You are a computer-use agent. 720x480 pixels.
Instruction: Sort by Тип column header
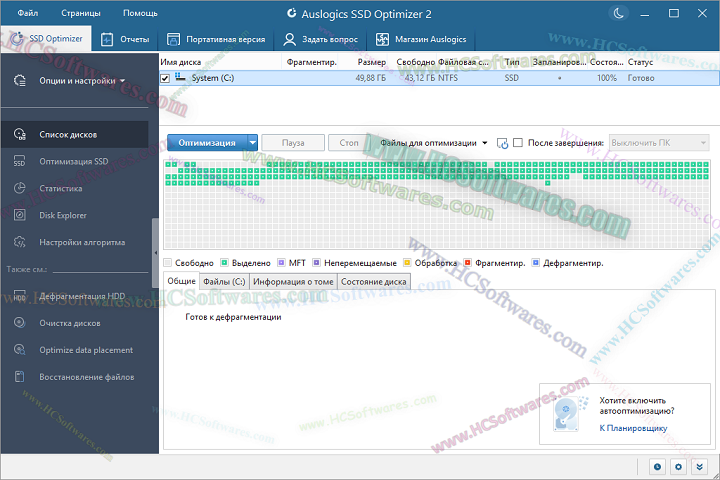click(512, 62)
